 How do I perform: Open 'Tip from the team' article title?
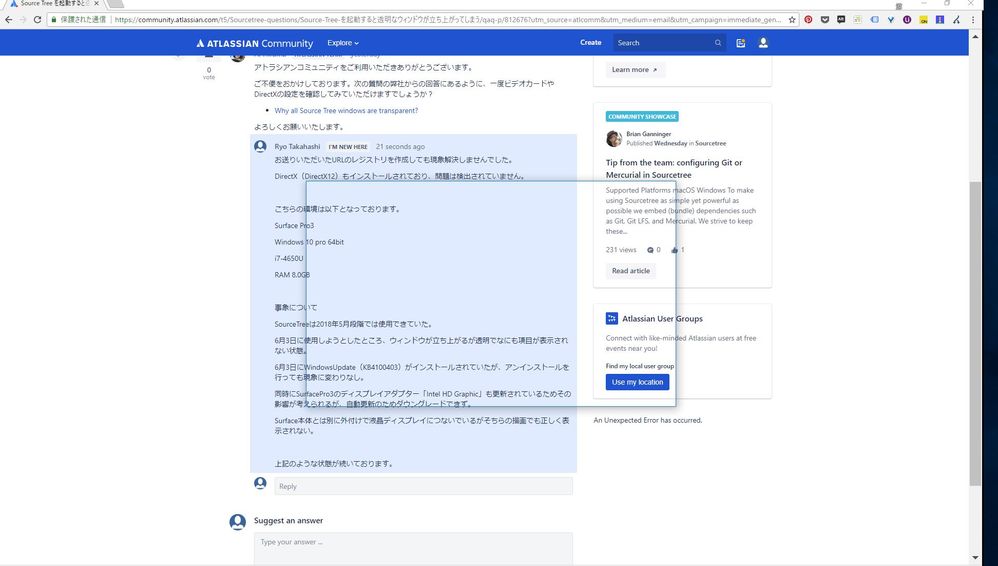click(674, 169)
